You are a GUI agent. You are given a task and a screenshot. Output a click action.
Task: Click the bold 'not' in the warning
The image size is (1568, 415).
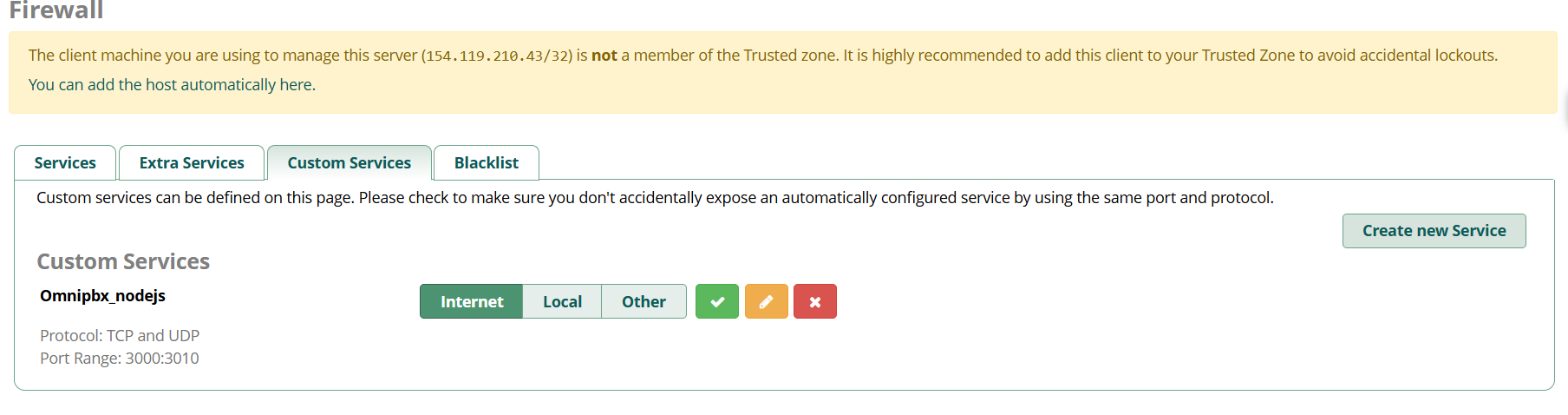point(604,55)
